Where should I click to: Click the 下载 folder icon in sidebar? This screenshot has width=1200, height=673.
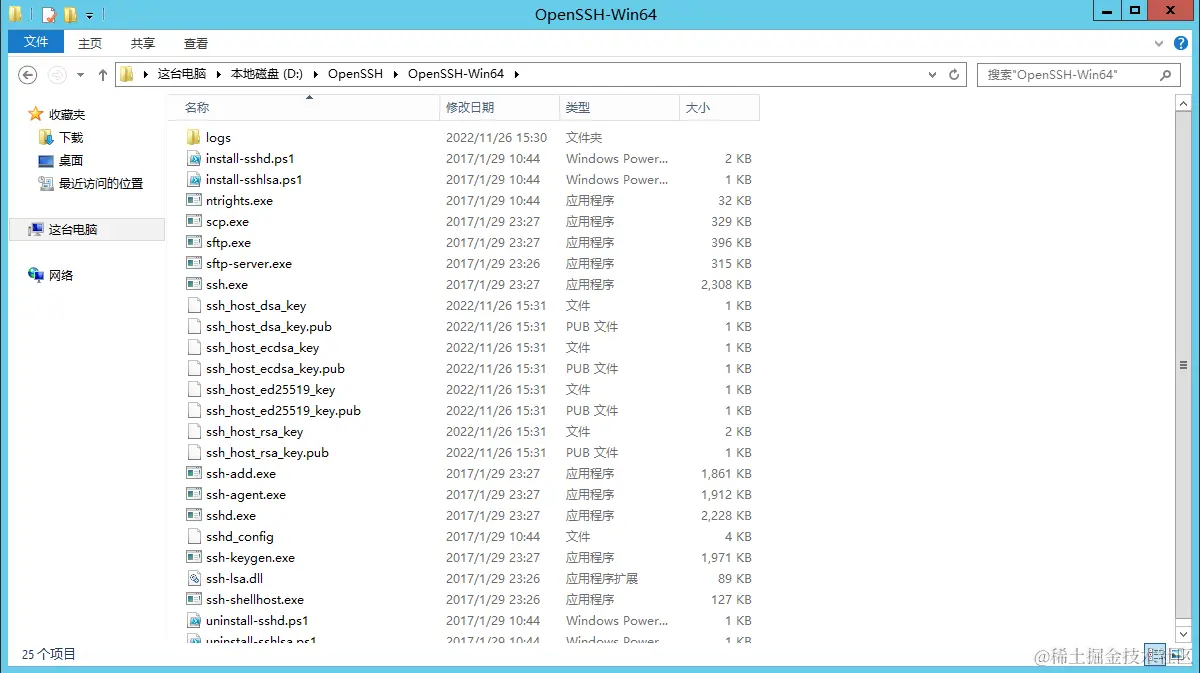(x=45, y=138)
